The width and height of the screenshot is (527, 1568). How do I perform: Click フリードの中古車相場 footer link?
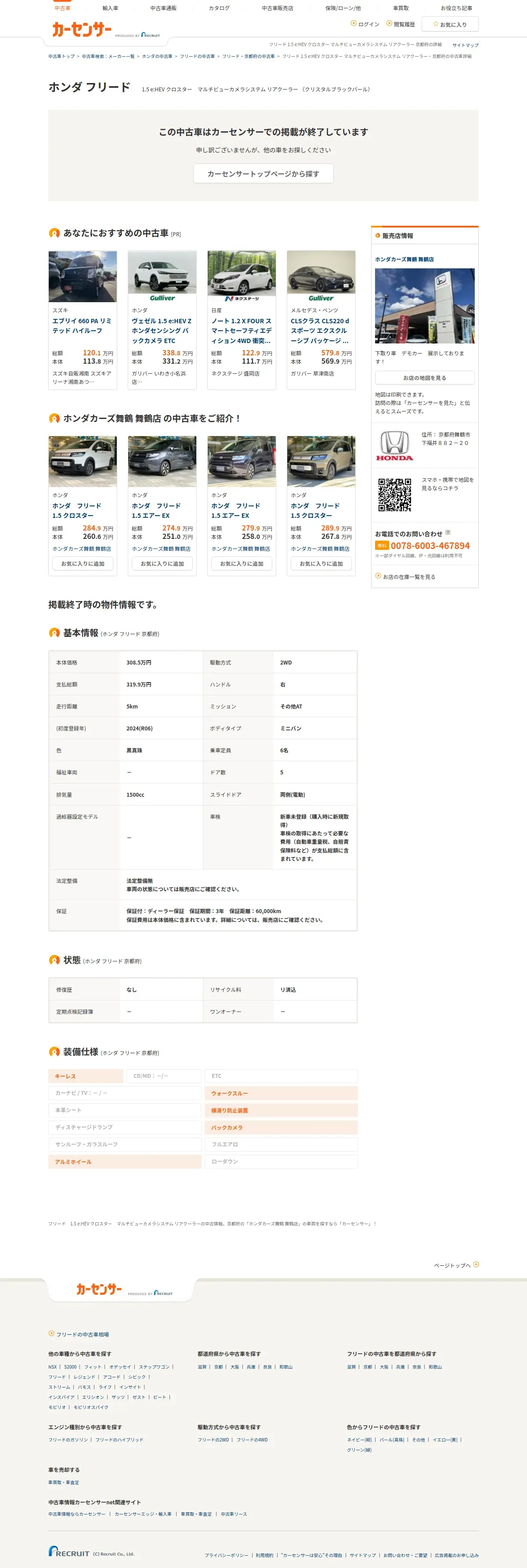click(83, 1334)
